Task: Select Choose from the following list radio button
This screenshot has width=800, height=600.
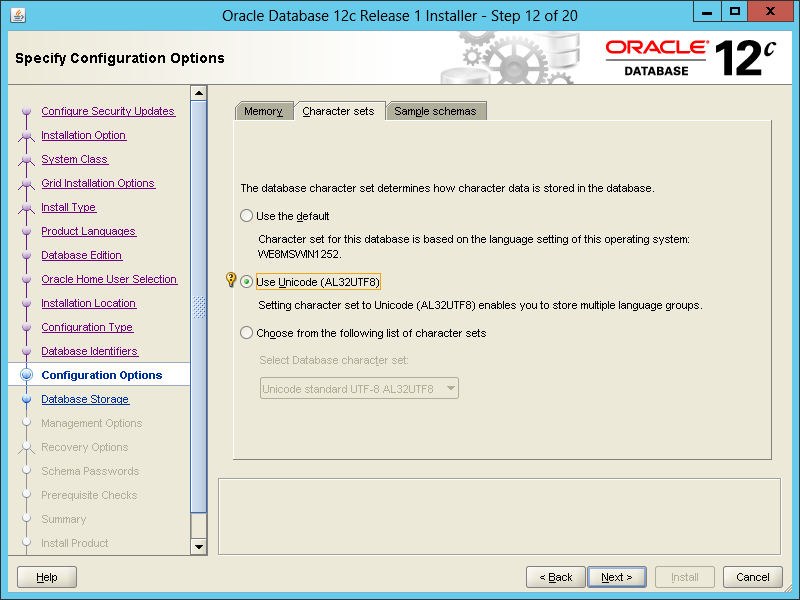Action: [246, 333]
